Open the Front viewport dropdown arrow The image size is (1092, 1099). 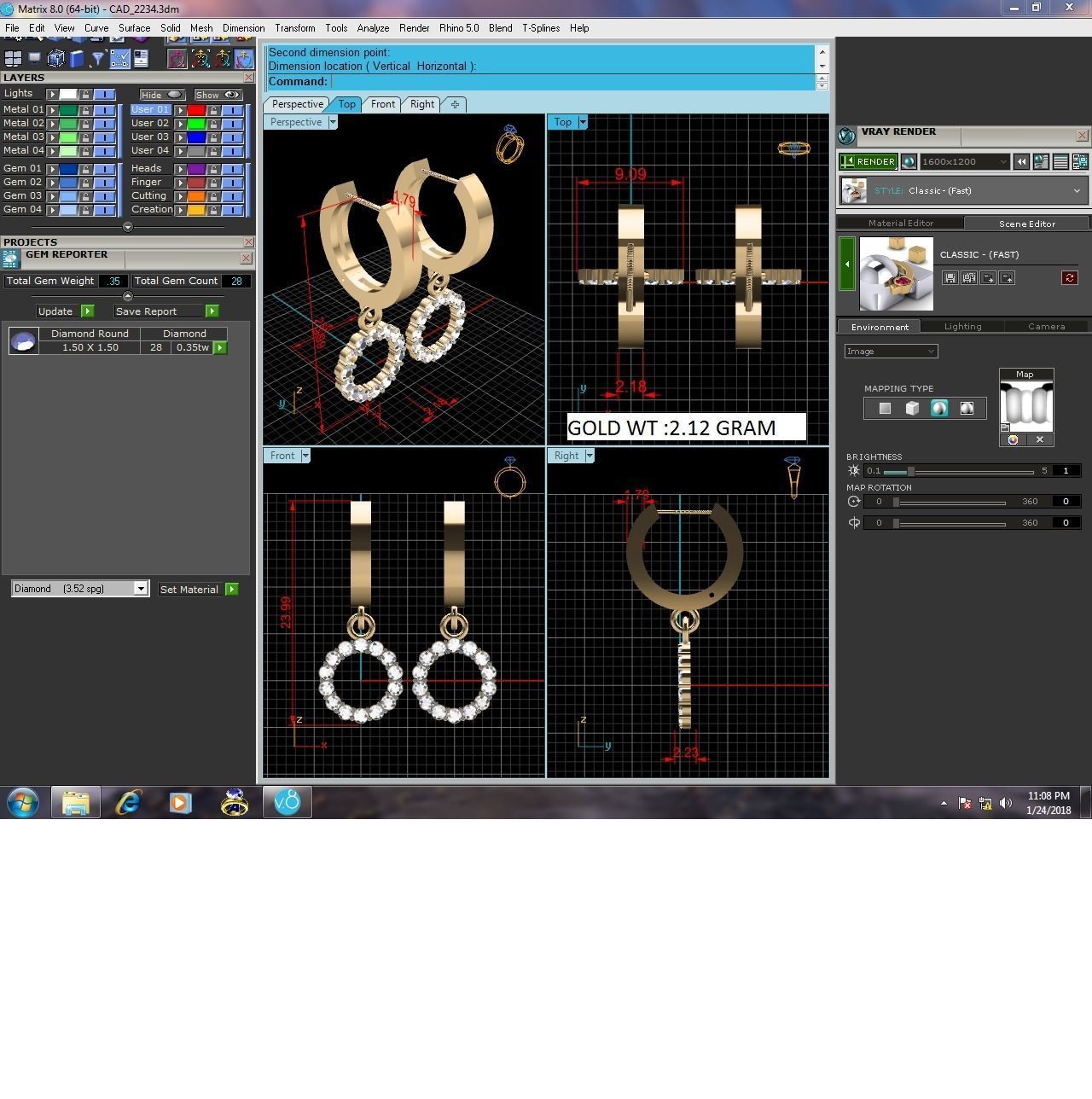coord(305,456)
